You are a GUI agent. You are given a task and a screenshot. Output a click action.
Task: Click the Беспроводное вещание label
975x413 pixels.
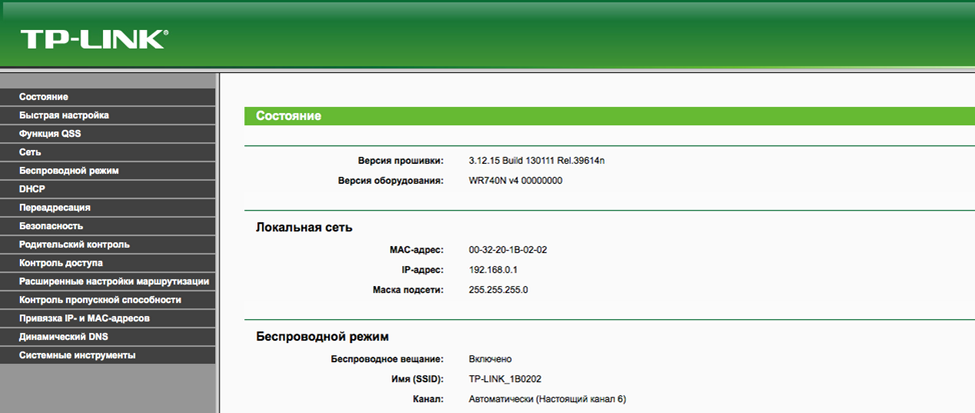click(387, 360)
